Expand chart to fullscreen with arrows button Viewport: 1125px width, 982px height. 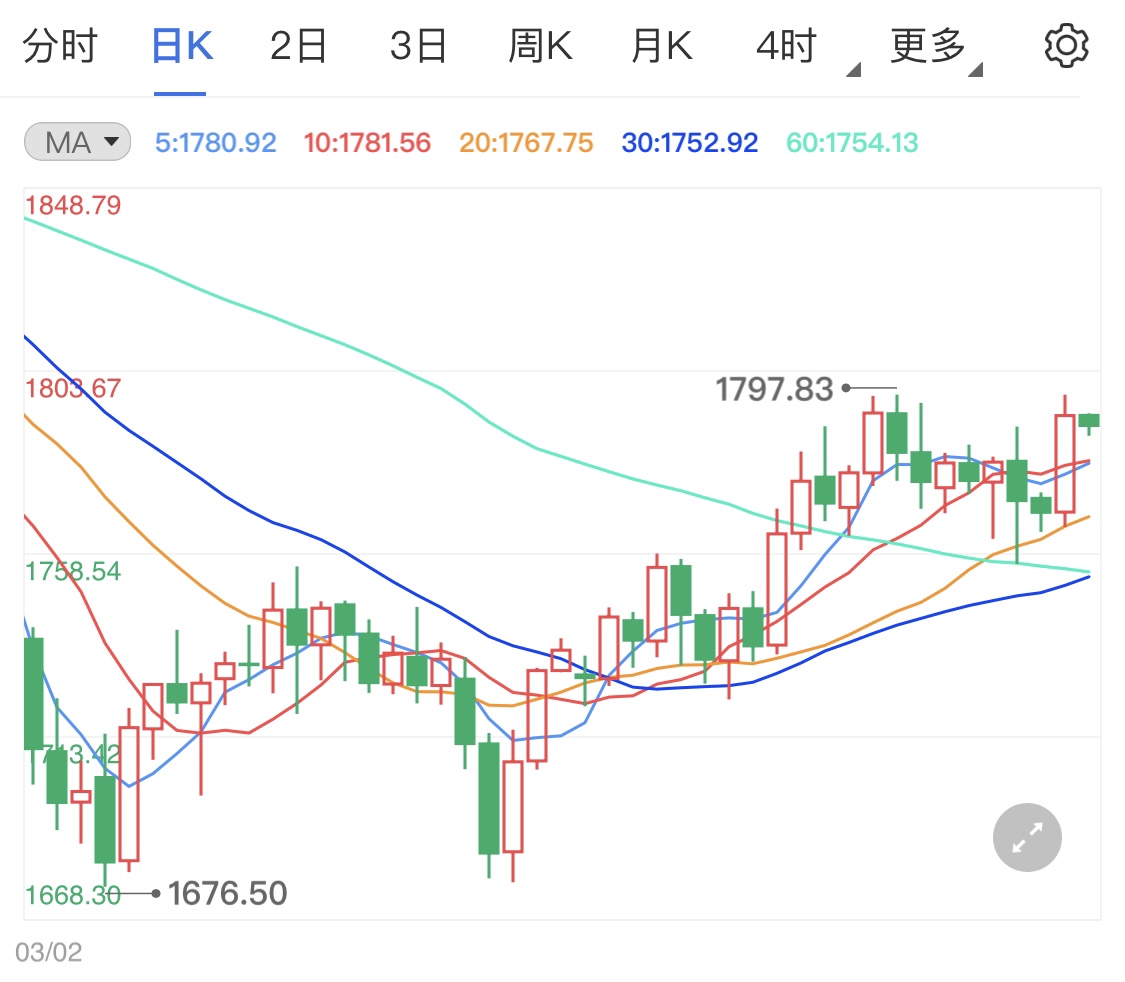(x=1027, y=837)
